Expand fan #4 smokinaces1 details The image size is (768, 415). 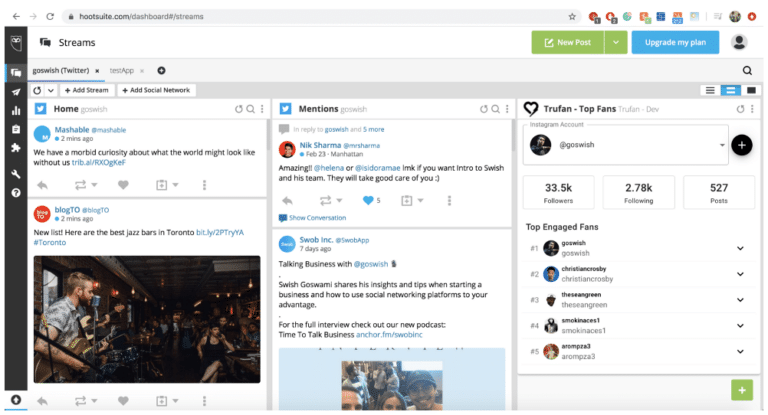click(x=740, y=326)
